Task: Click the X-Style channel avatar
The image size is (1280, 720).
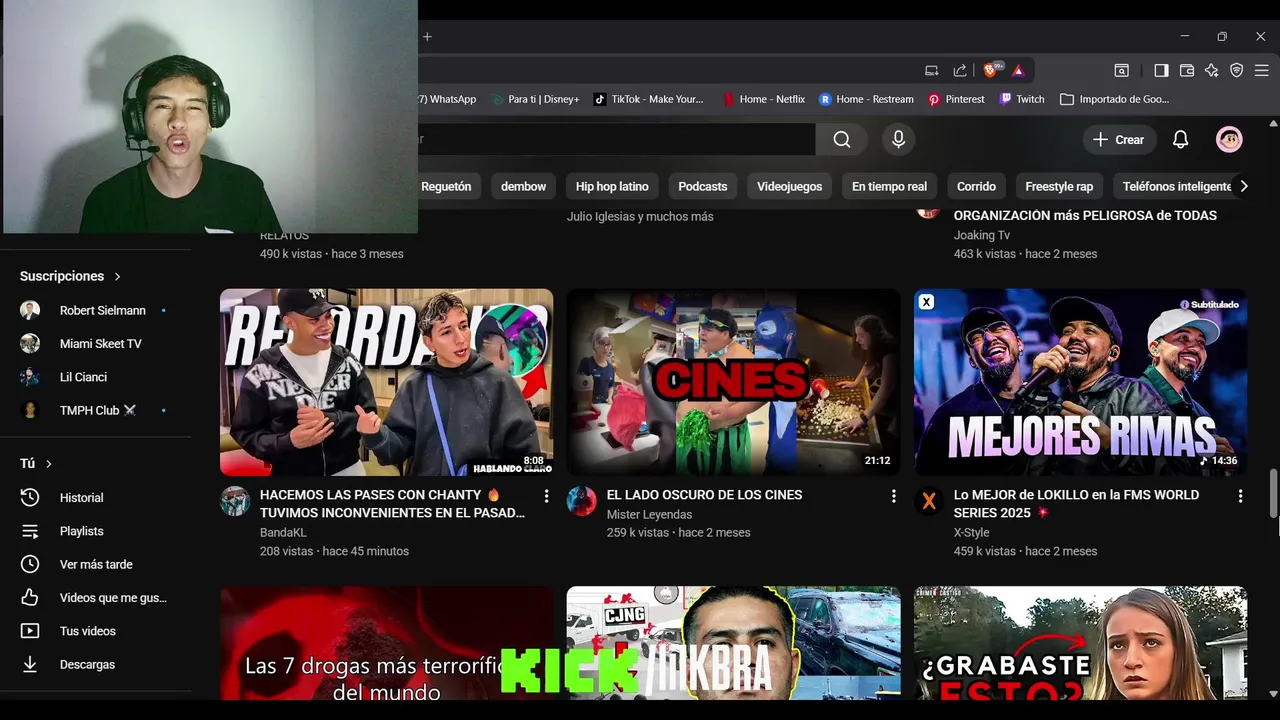Action: coord(929,501)
